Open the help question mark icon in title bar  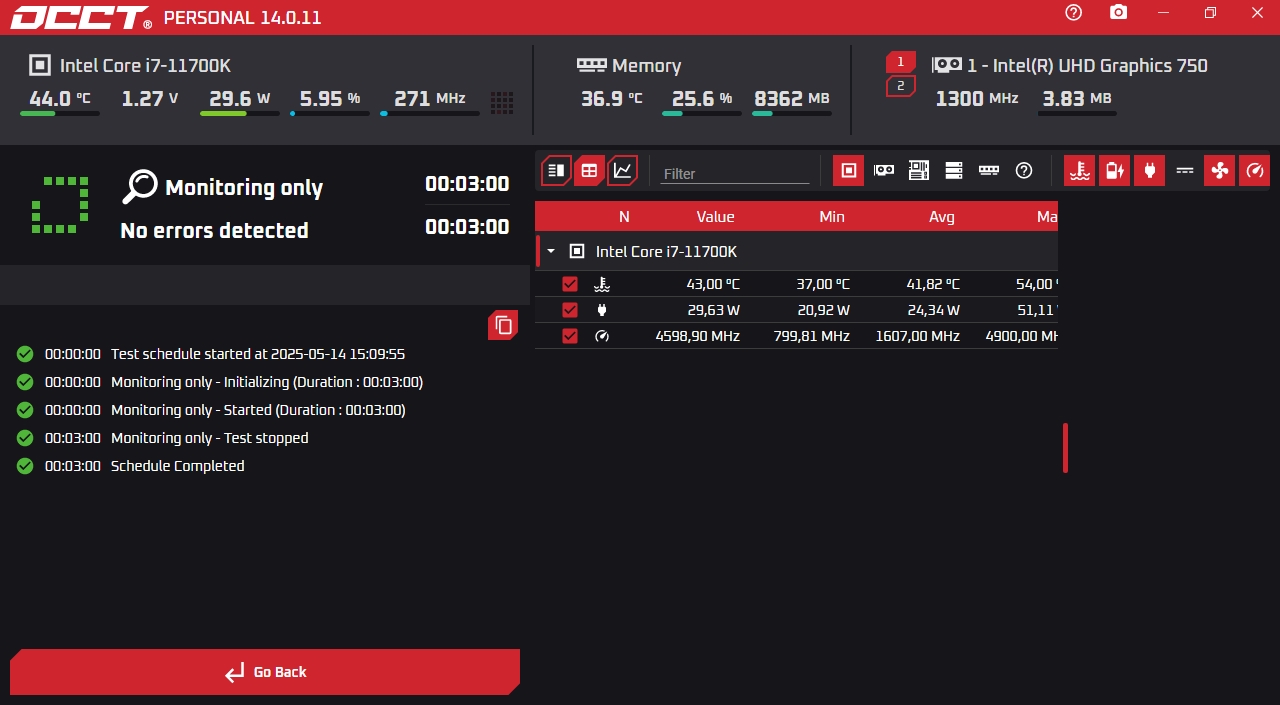[1074, 12]
